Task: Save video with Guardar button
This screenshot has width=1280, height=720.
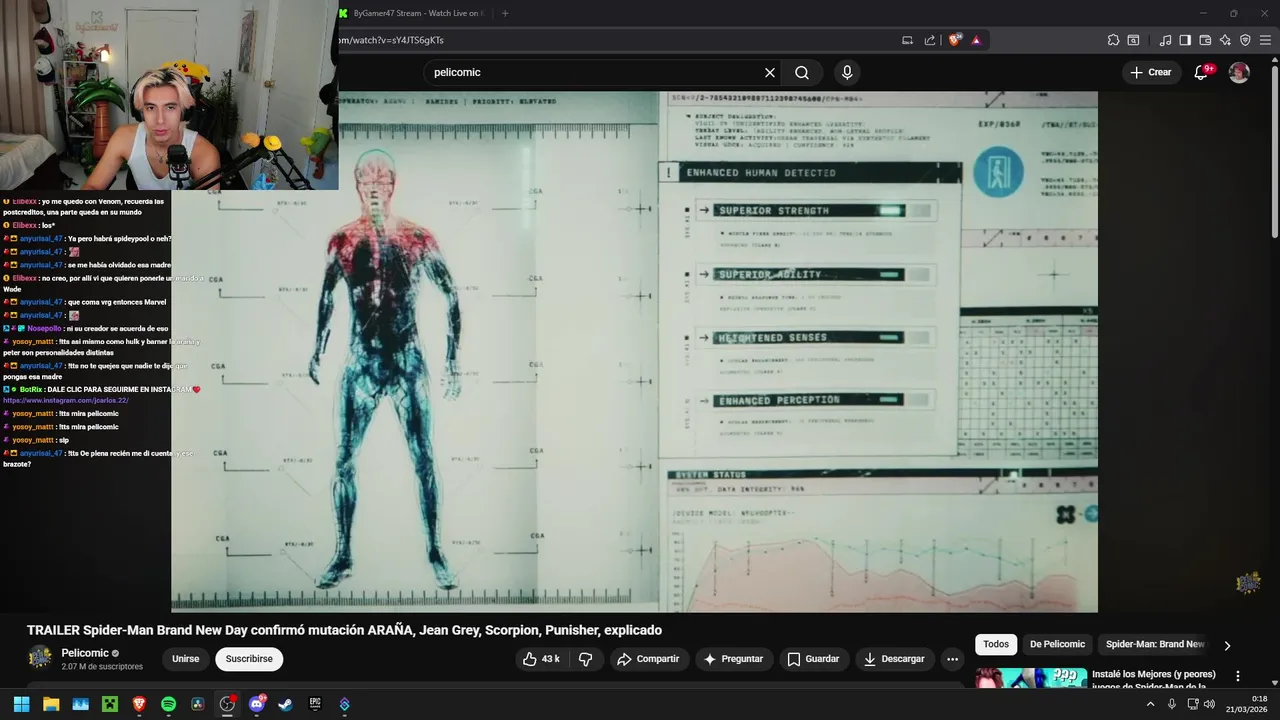Action: click(x=813, y=659)
